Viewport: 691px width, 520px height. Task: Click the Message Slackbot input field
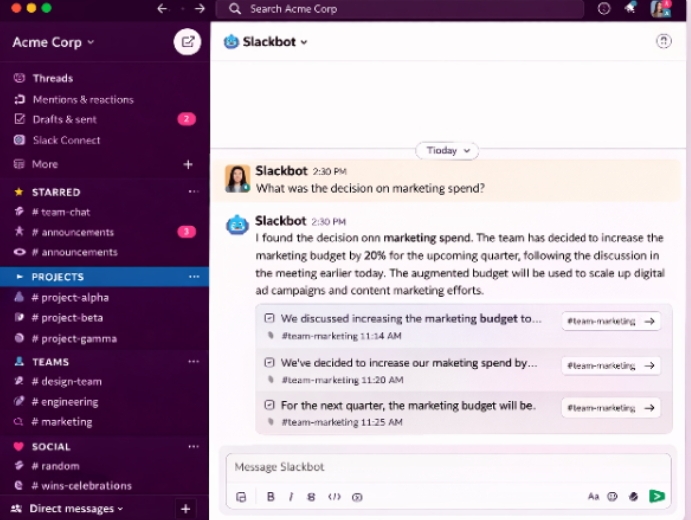pos(440,467)
